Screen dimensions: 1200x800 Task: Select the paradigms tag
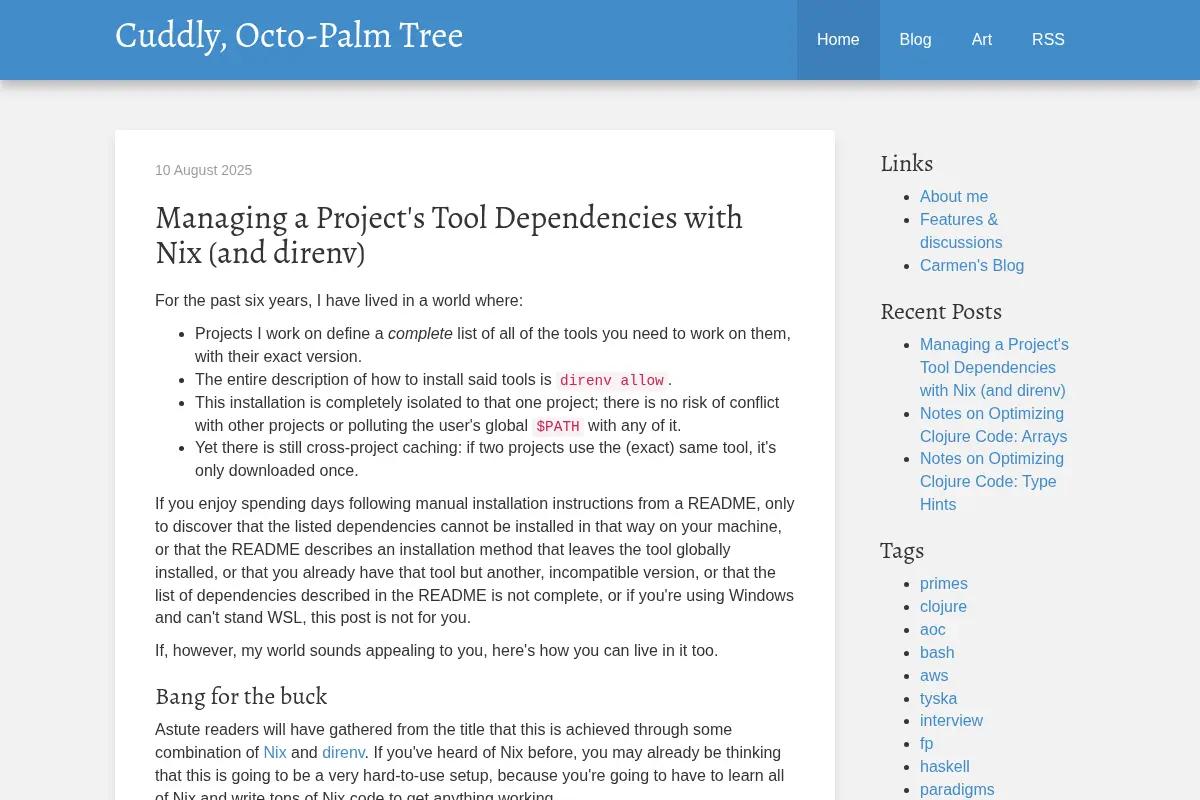957,789
